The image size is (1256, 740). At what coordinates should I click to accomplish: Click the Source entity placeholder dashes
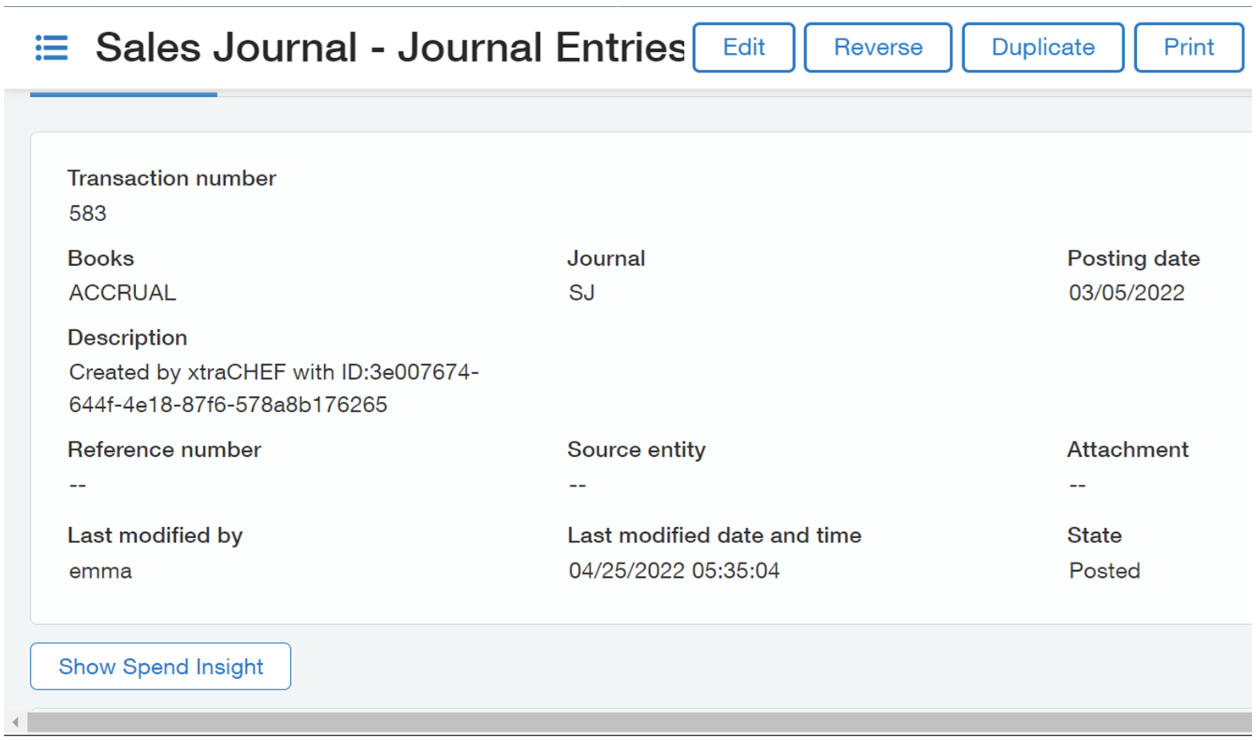[577, 484]
